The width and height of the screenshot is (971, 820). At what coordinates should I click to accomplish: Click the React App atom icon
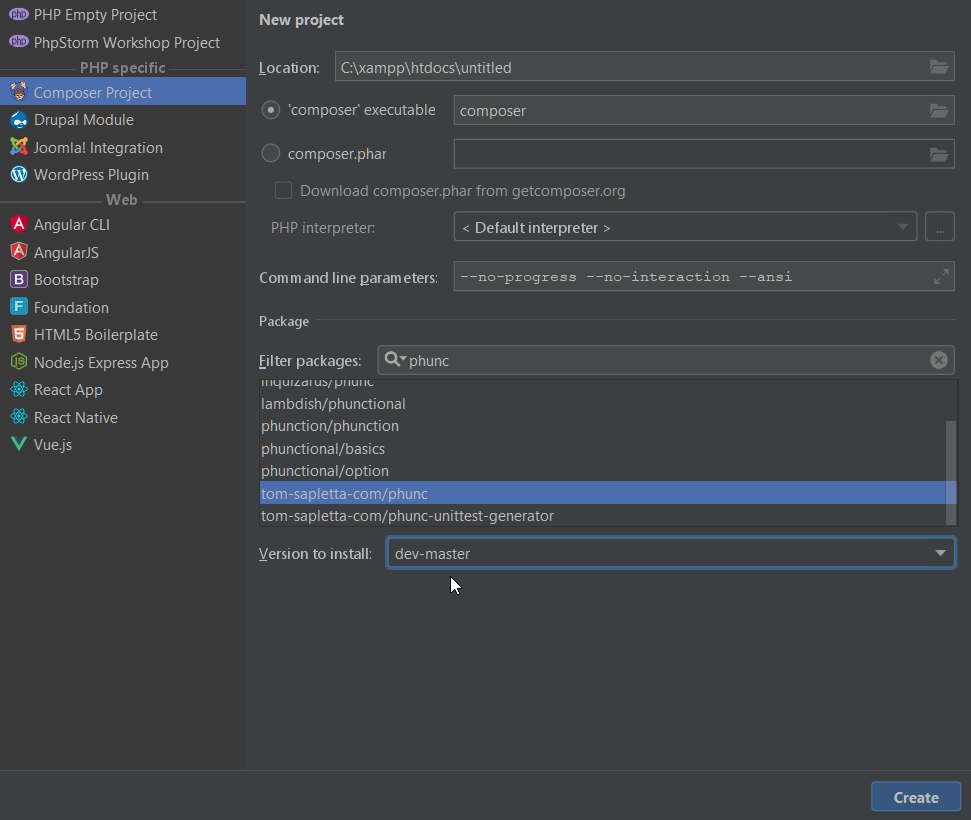pyautogui.click(x=19, y=390)
